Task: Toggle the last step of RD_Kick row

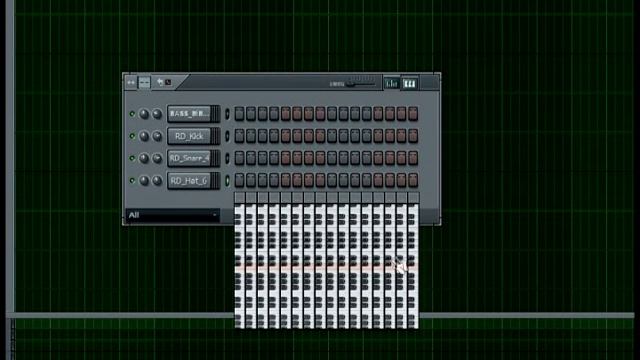Action: tap(413, 136)
